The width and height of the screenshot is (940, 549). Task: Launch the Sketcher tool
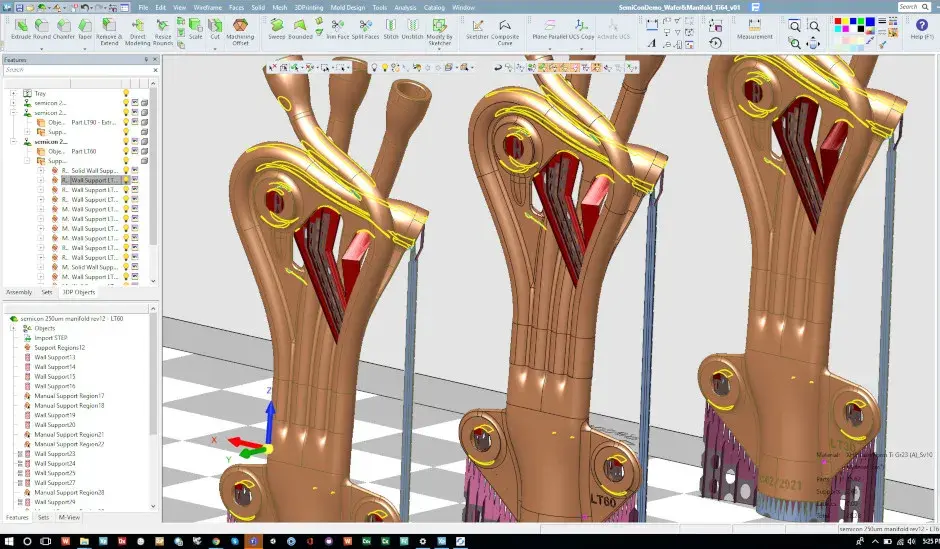pos(477,28)
